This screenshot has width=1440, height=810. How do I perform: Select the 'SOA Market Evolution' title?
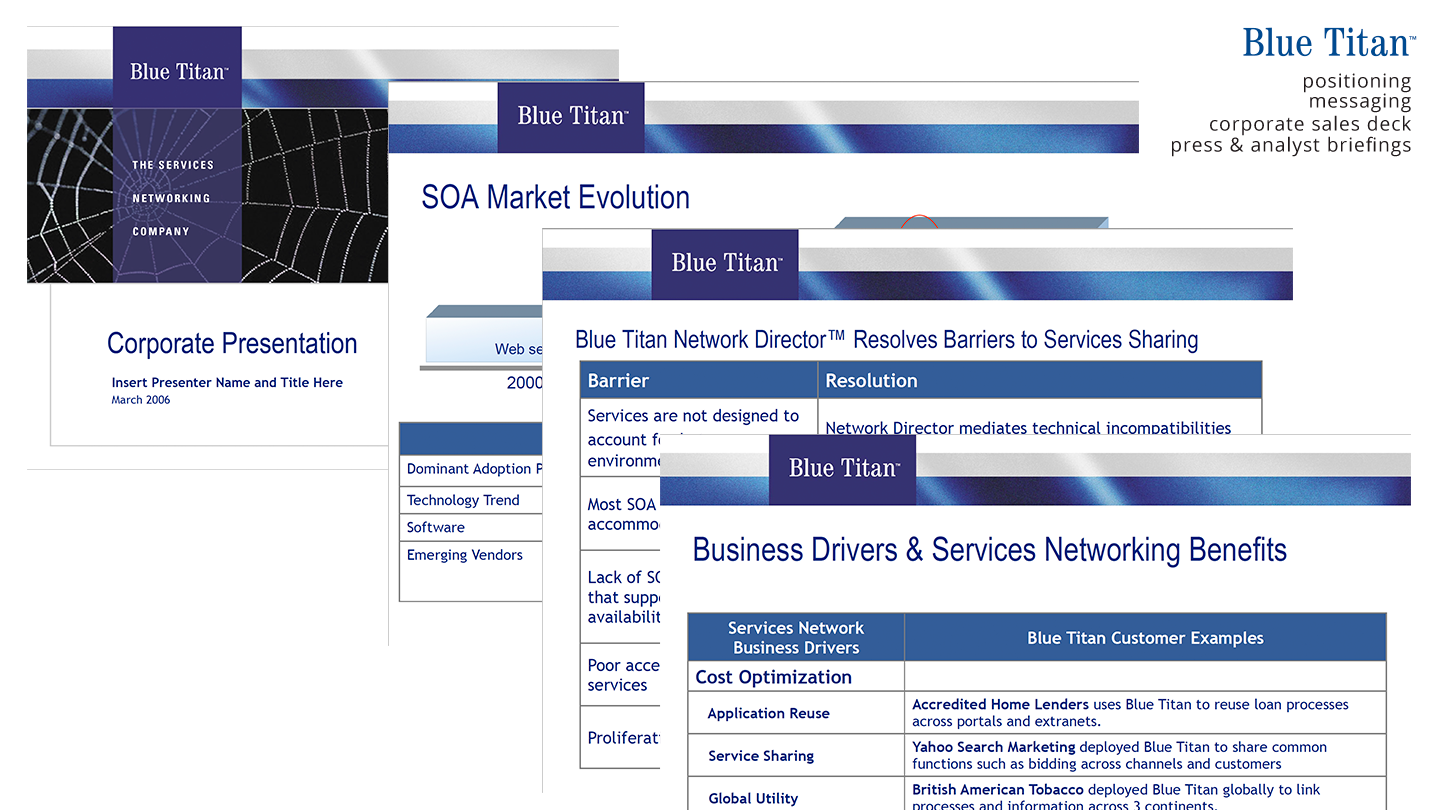(556, 197)
